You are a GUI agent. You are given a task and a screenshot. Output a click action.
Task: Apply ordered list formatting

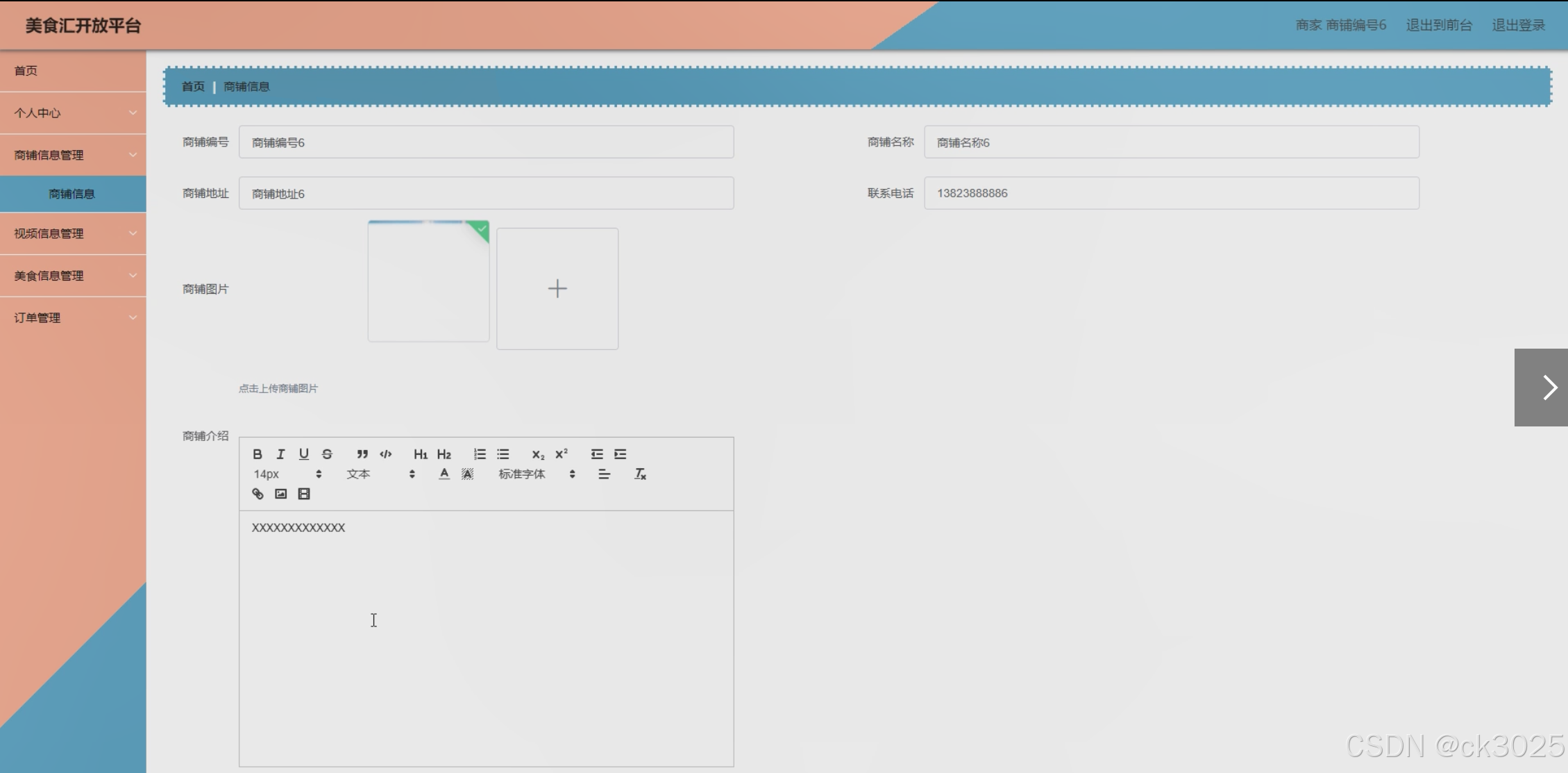pyautogui.click(x=480, y=454)
